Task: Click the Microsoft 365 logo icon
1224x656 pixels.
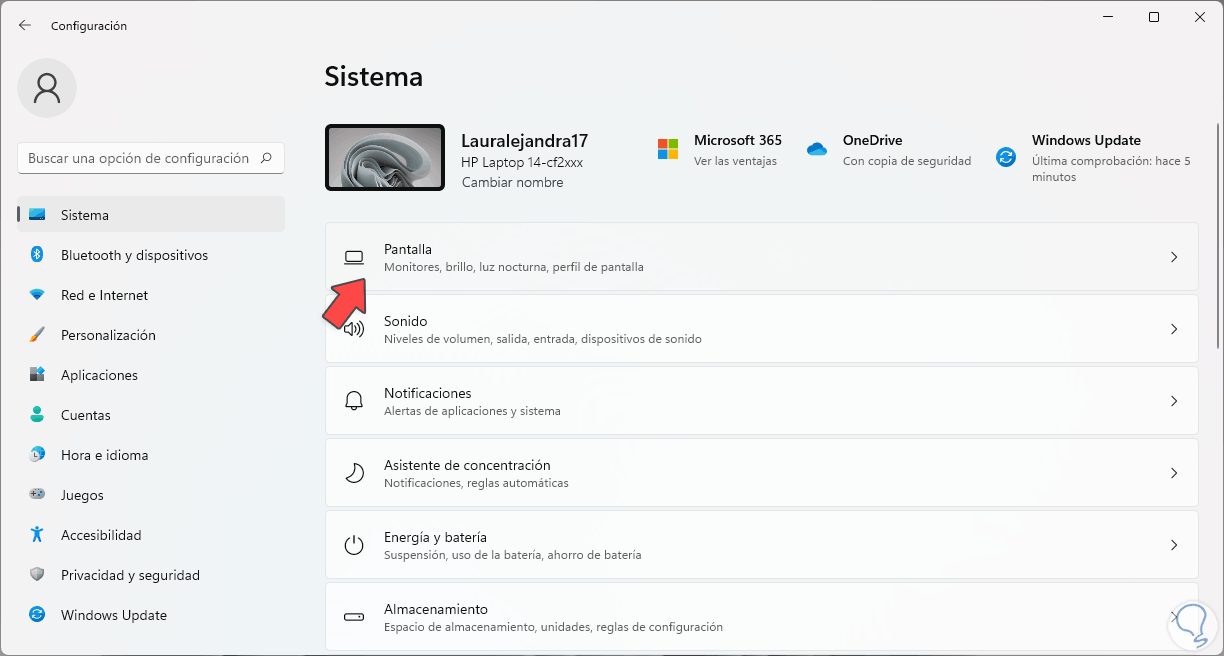Action: coord(667,149)
